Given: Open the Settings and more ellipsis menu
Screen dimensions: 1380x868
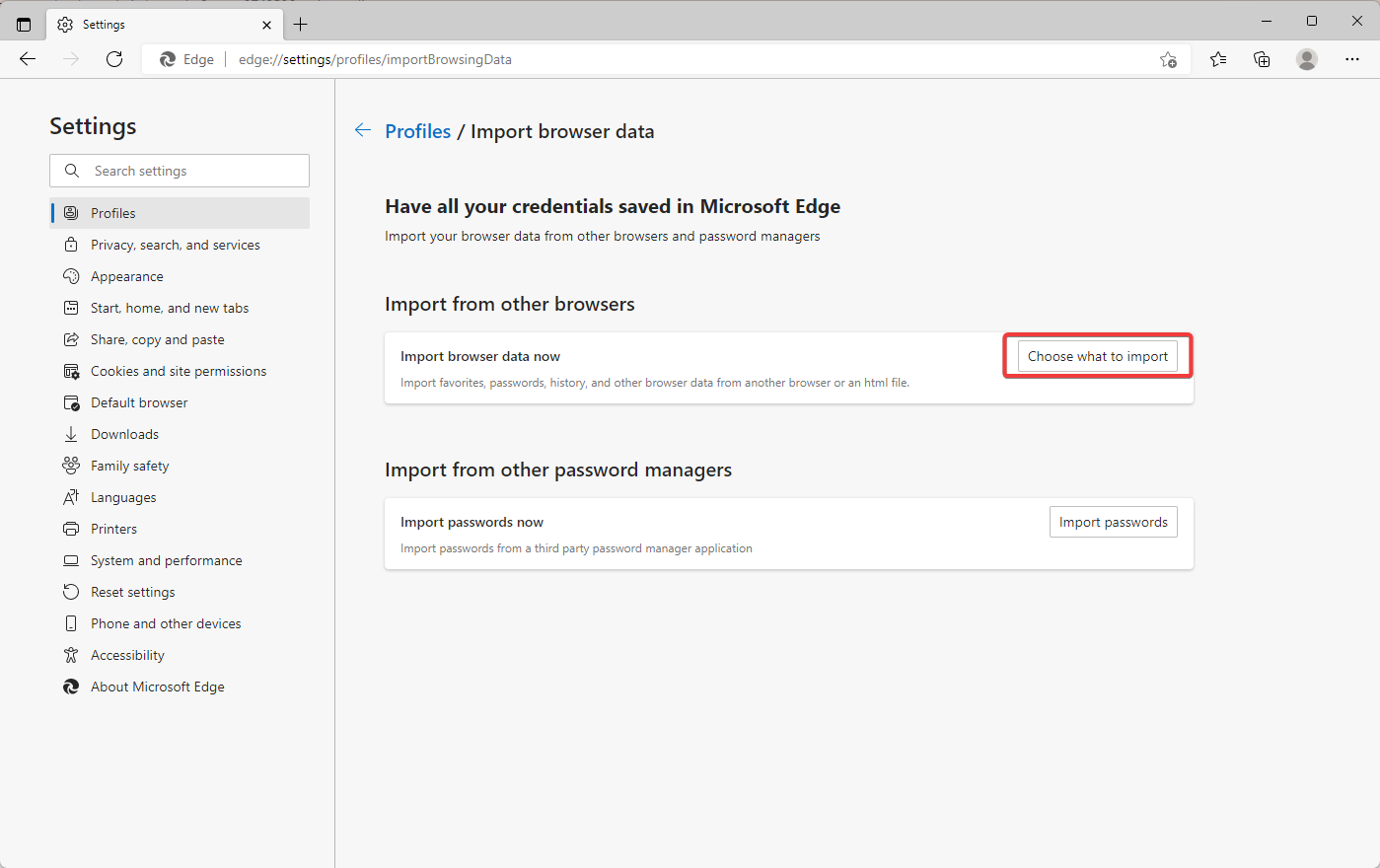Looking at the screenshot, I should (1352, 59).
